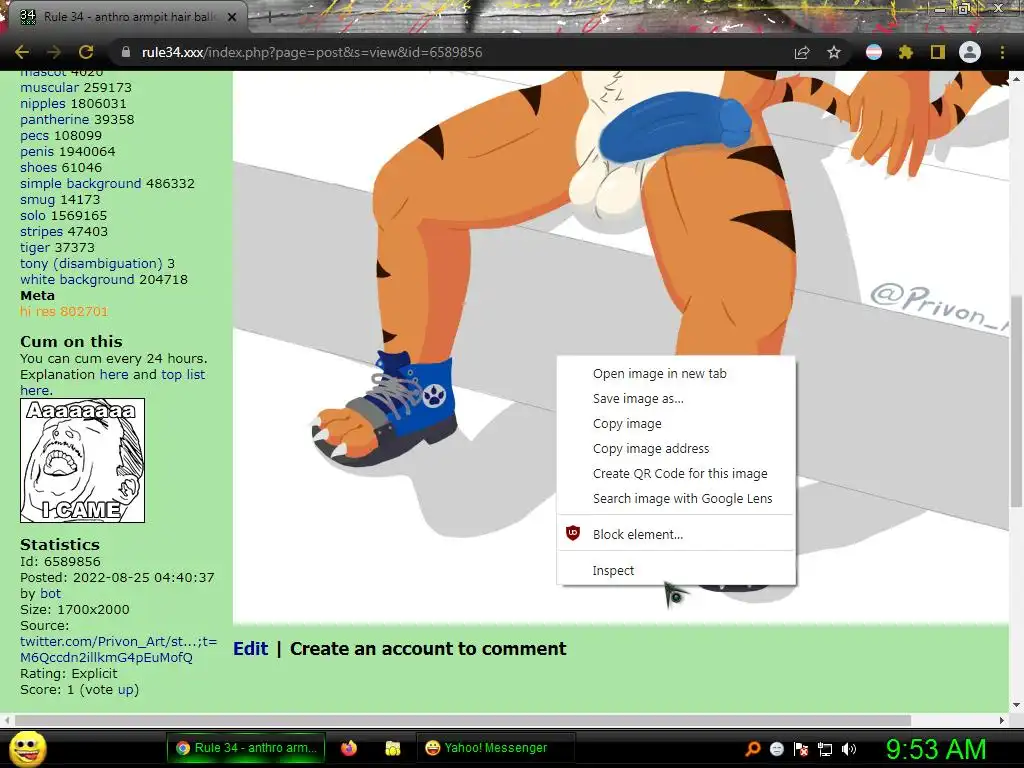Bookmark this page with the star icon
Viewport: 1024px width, 768px height.
(x=834, y=52)
